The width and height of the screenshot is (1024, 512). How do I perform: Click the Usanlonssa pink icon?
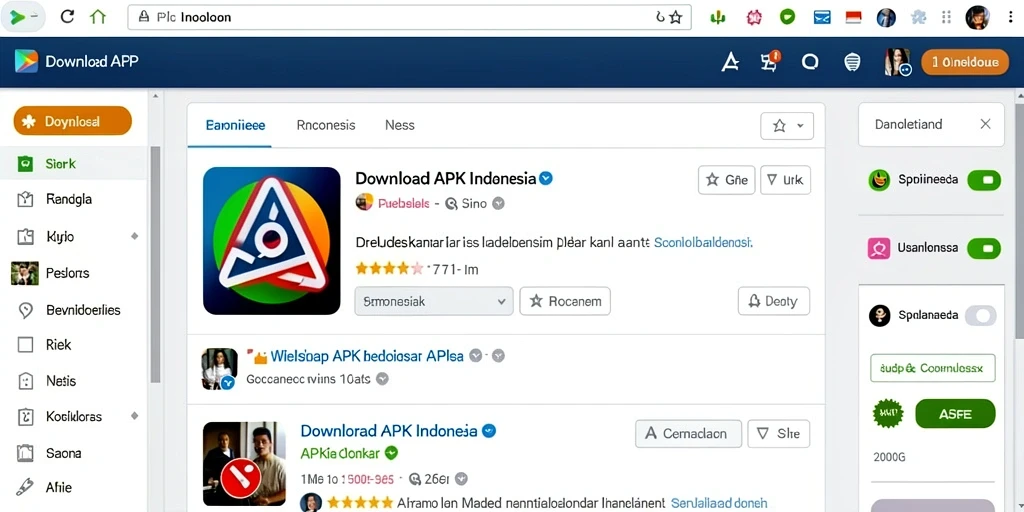coord(879,248)
